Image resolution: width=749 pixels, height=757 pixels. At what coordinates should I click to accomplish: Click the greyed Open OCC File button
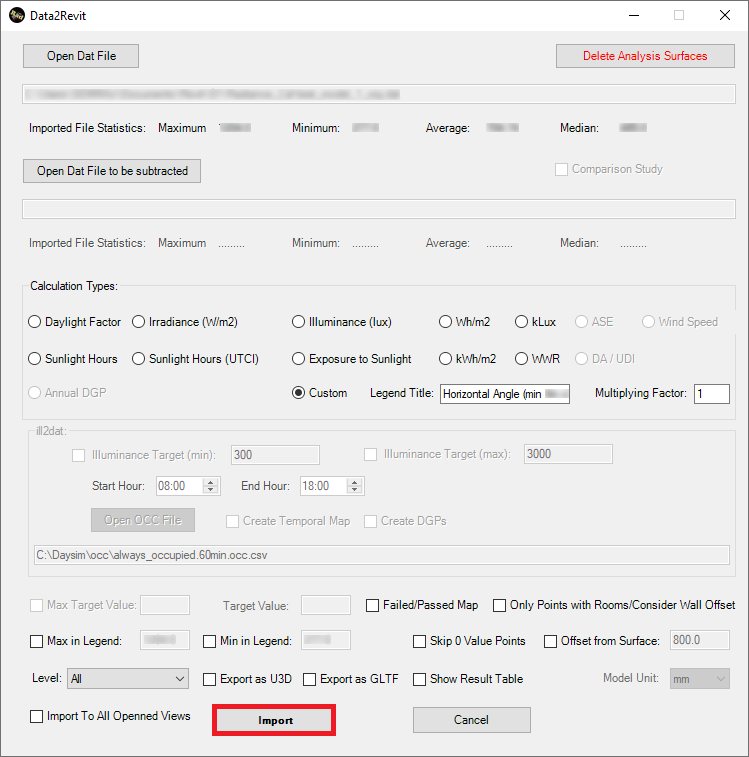pyautogui.click(x=143, y=520)
